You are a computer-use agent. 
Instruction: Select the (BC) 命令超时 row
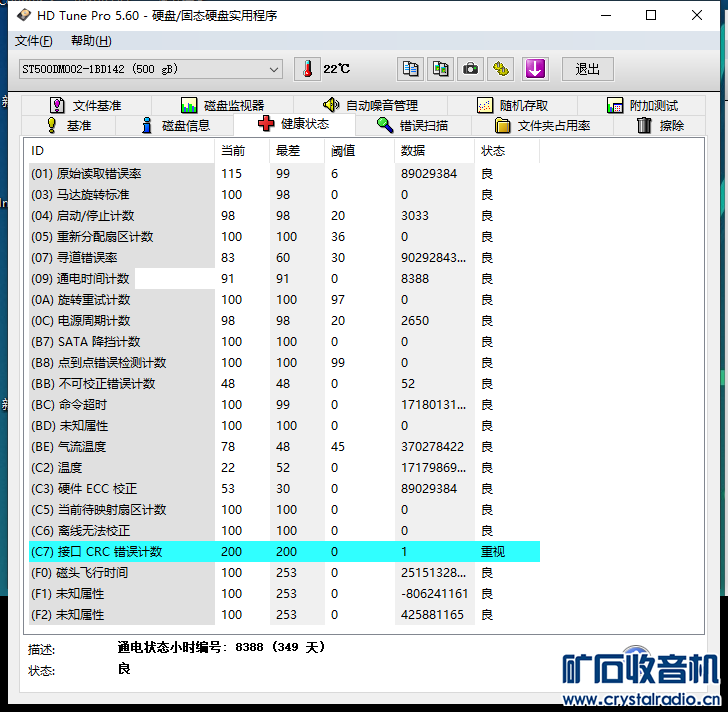[284, 405]
